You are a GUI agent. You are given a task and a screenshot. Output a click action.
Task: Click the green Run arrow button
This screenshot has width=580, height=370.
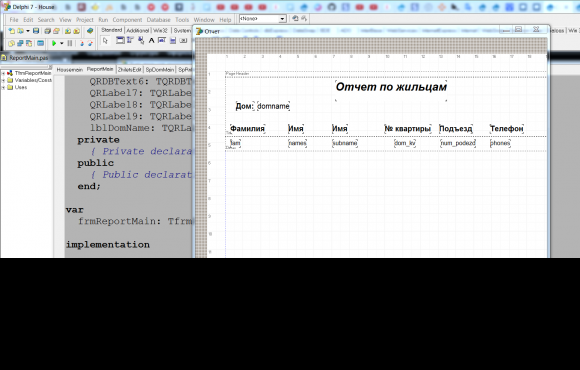54,43
